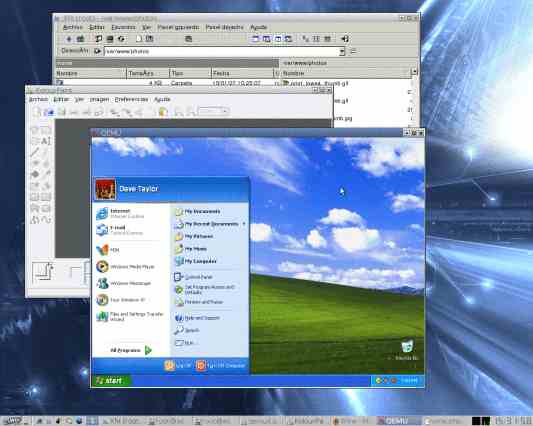
Task: Launch Tour Windows XP entry
Action: [x=121, y=300]
